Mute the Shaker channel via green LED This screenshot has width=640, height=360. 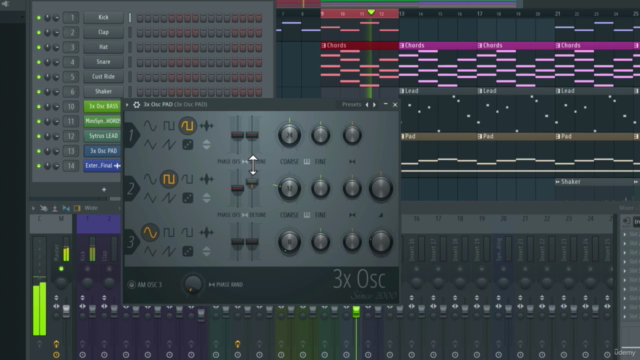[39, 92]
